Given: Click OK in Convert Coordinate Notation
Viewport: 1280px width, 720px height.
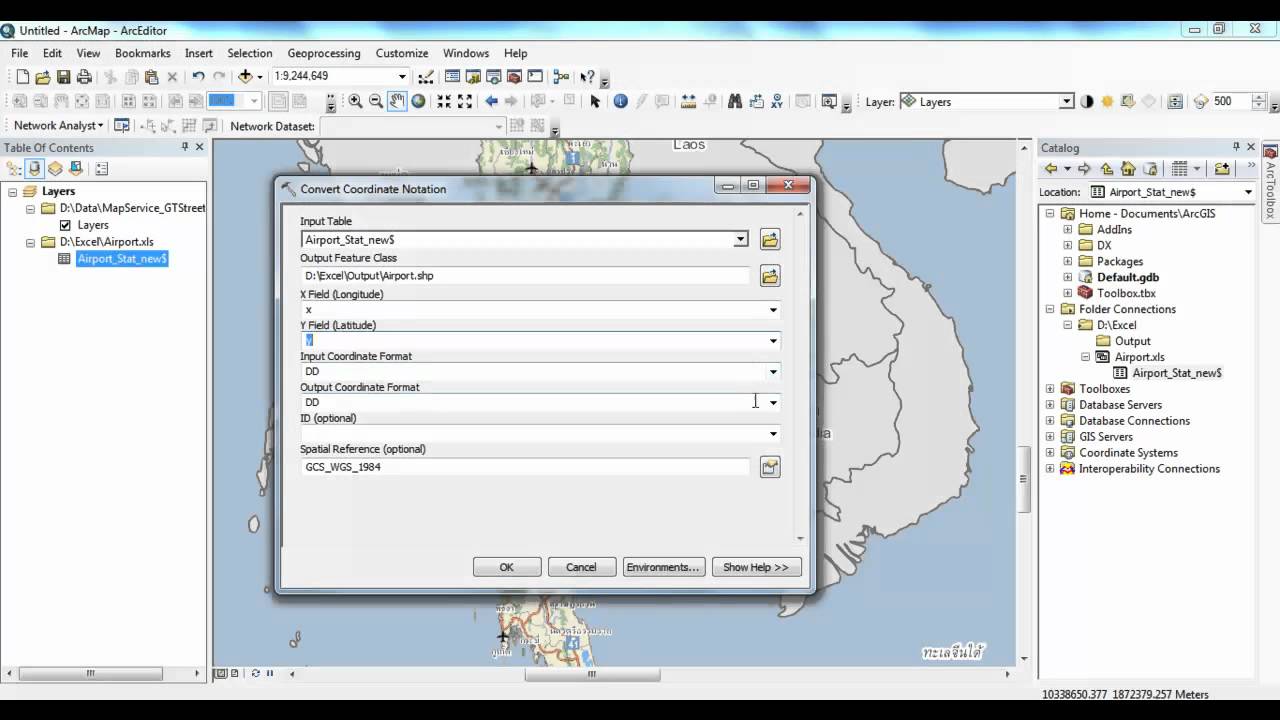Looking at the screenshot, I should 507,567.
